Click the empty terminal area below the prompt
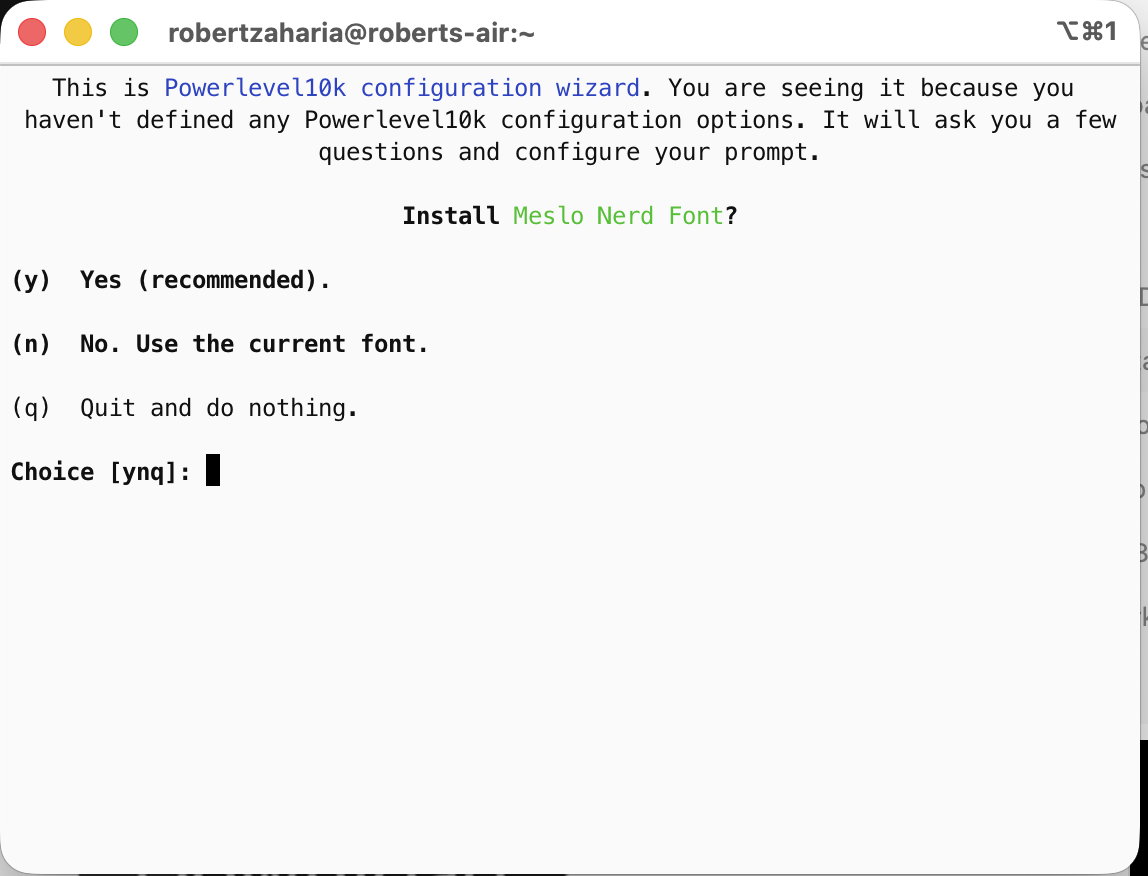This screenshot has width=1148, height=876. coord(570,650)
